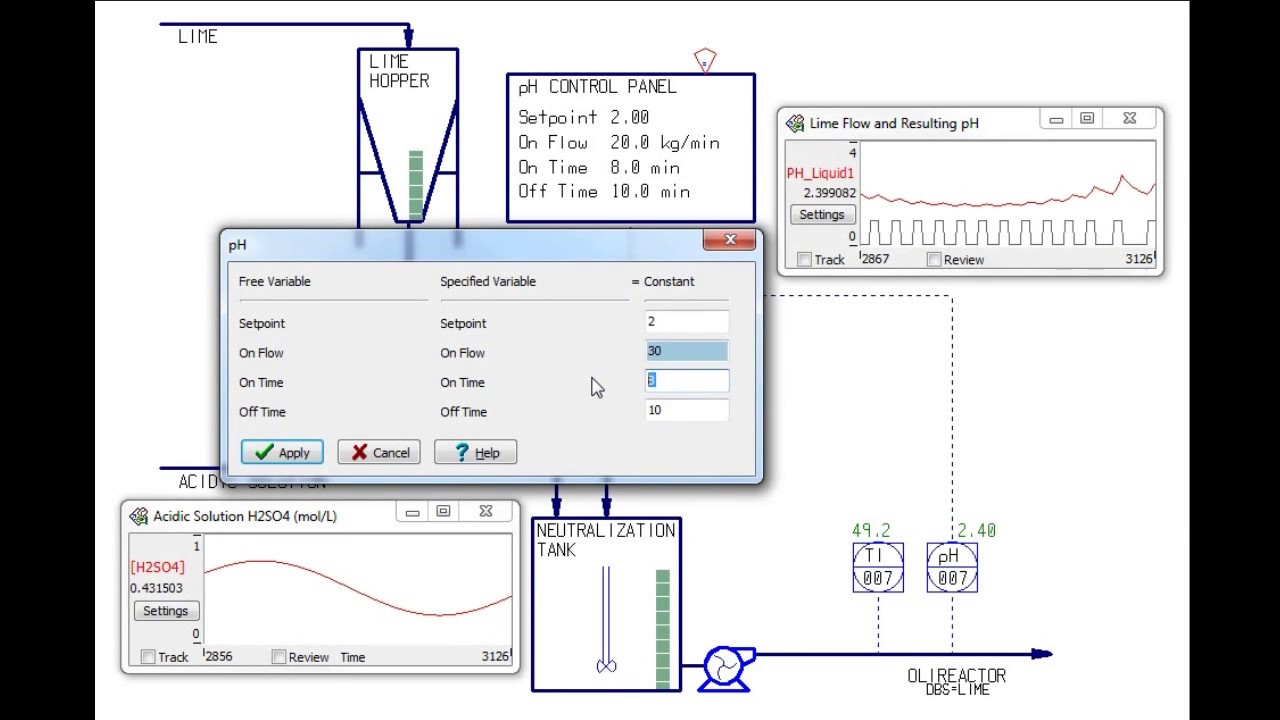The image size is (1280, 720).
Task: Select the TI 007 temperature indicator
Action: click(878, 567)
